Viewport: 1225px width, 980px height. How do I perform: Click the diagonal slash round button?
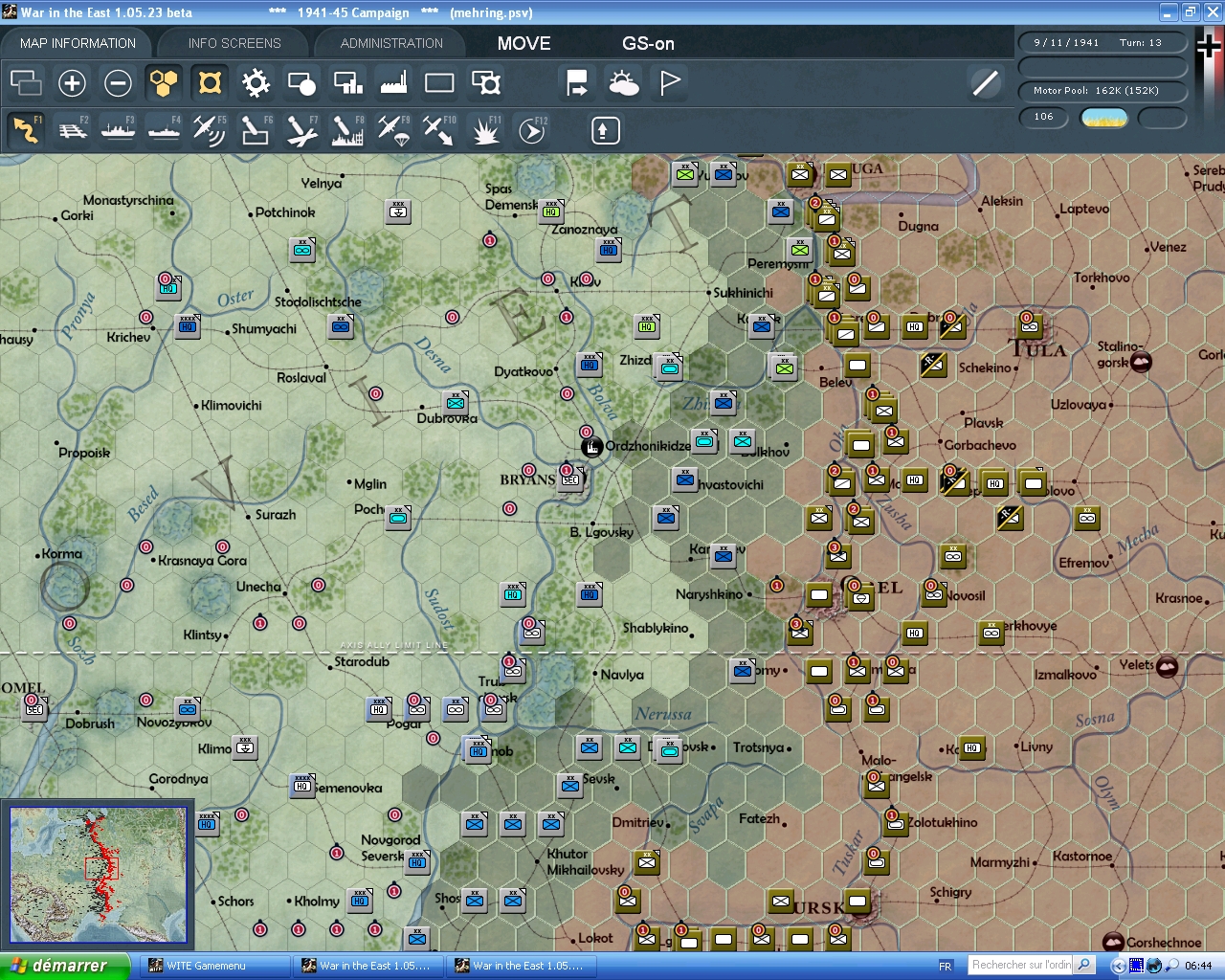tap(985, 83)
